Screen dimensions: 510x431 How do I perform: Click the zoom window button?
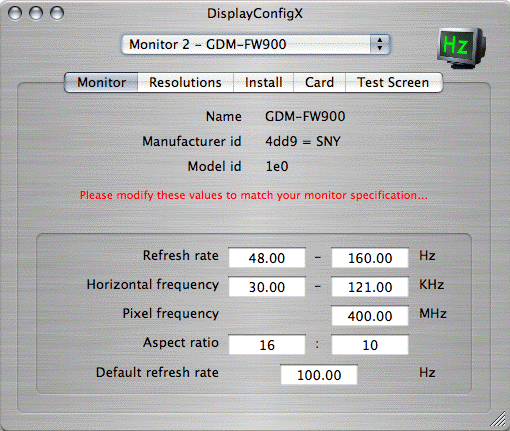tap(57, 13)
